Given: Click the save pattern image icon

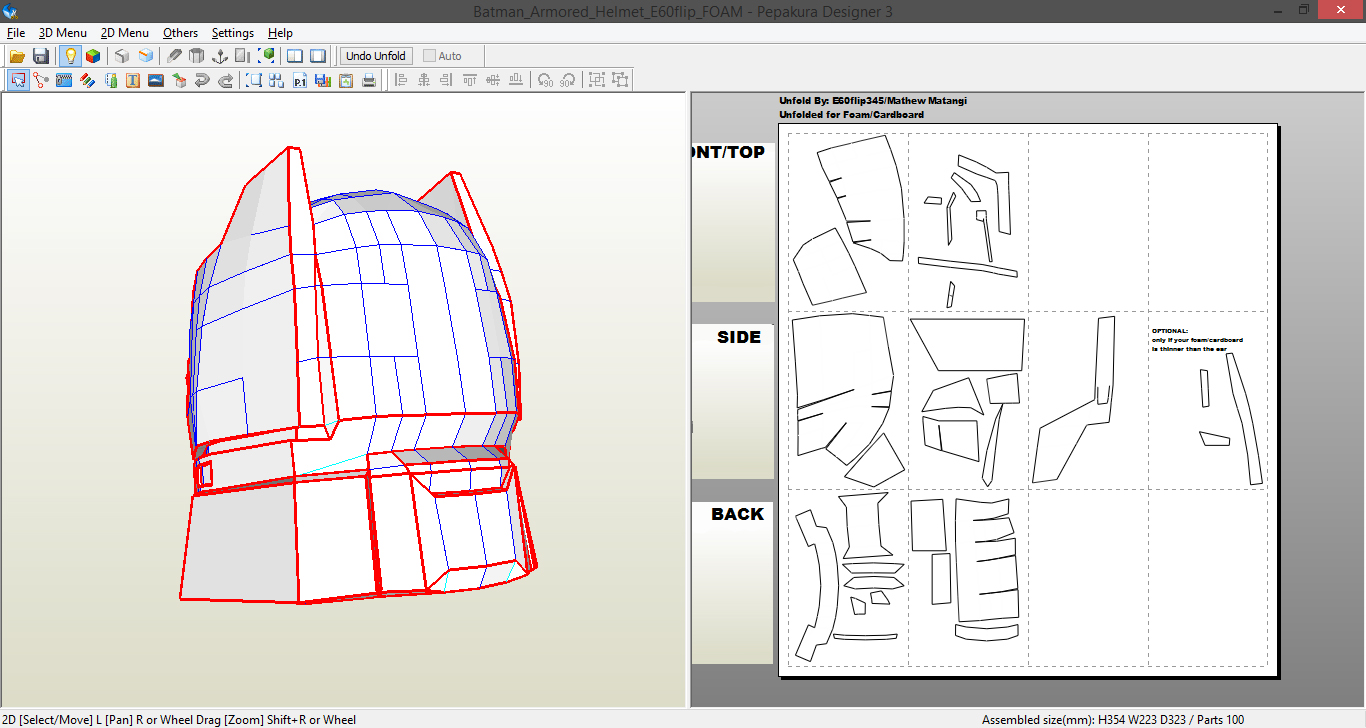Looking at the screenshot, I should pos(323,80).
